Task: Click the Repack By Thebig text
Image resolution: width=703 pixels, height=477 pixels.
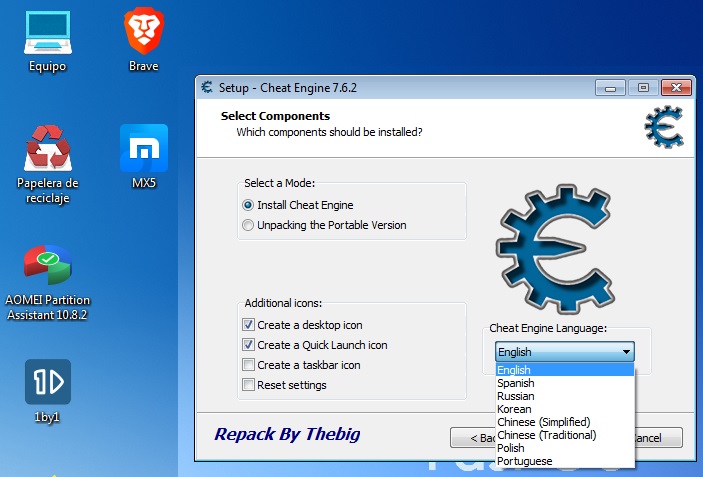Action: click(x=287, y=434)
